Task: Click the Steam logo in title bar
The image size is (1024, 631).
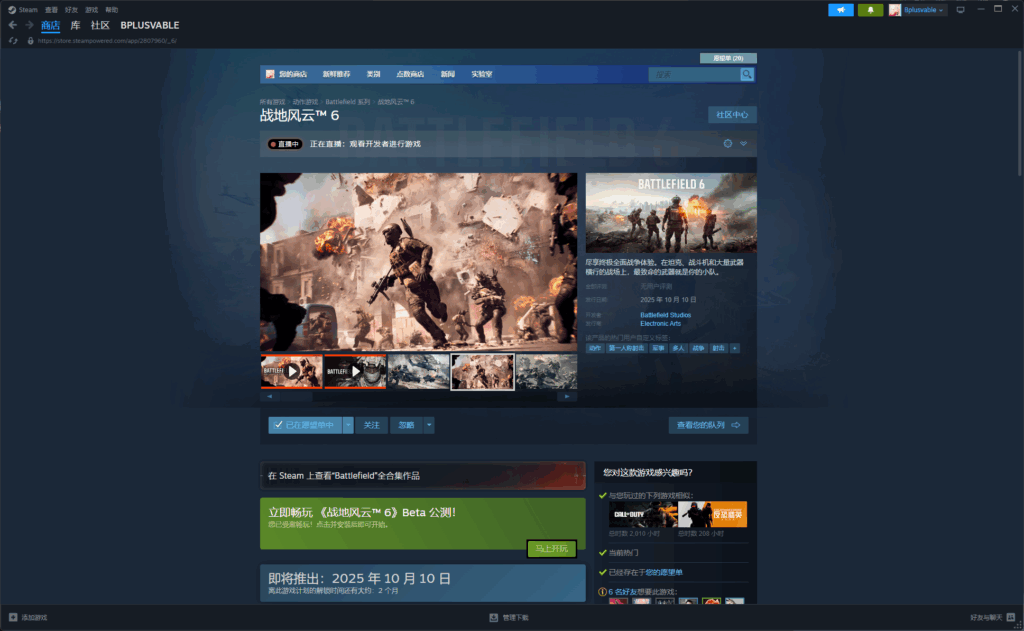Action: coord(12,10)
